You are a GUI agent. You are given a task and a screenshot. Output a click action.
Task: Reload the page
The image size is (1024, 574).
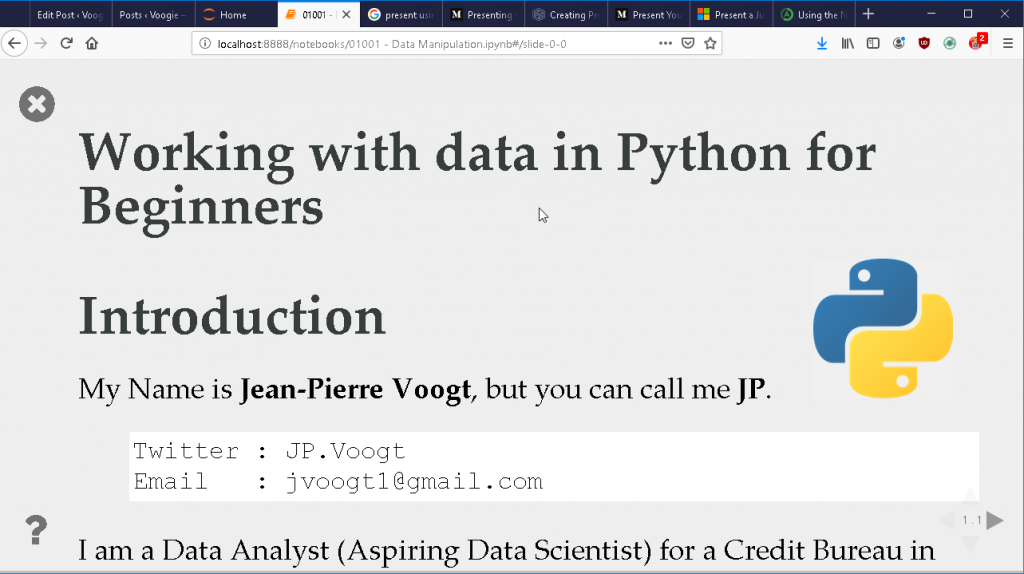coord(66,43)
